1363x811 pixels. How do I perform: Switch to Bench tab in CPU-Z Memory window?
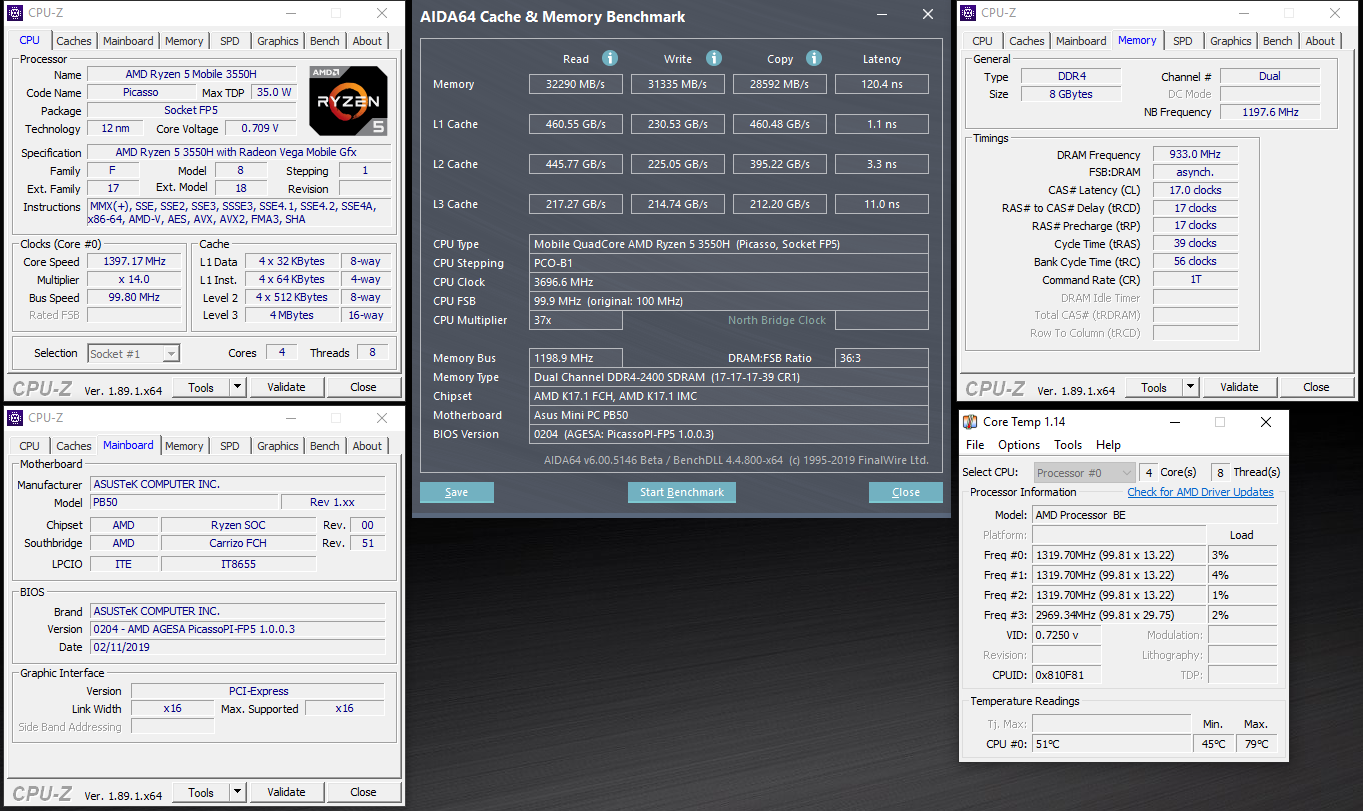tap(1277, 41)
